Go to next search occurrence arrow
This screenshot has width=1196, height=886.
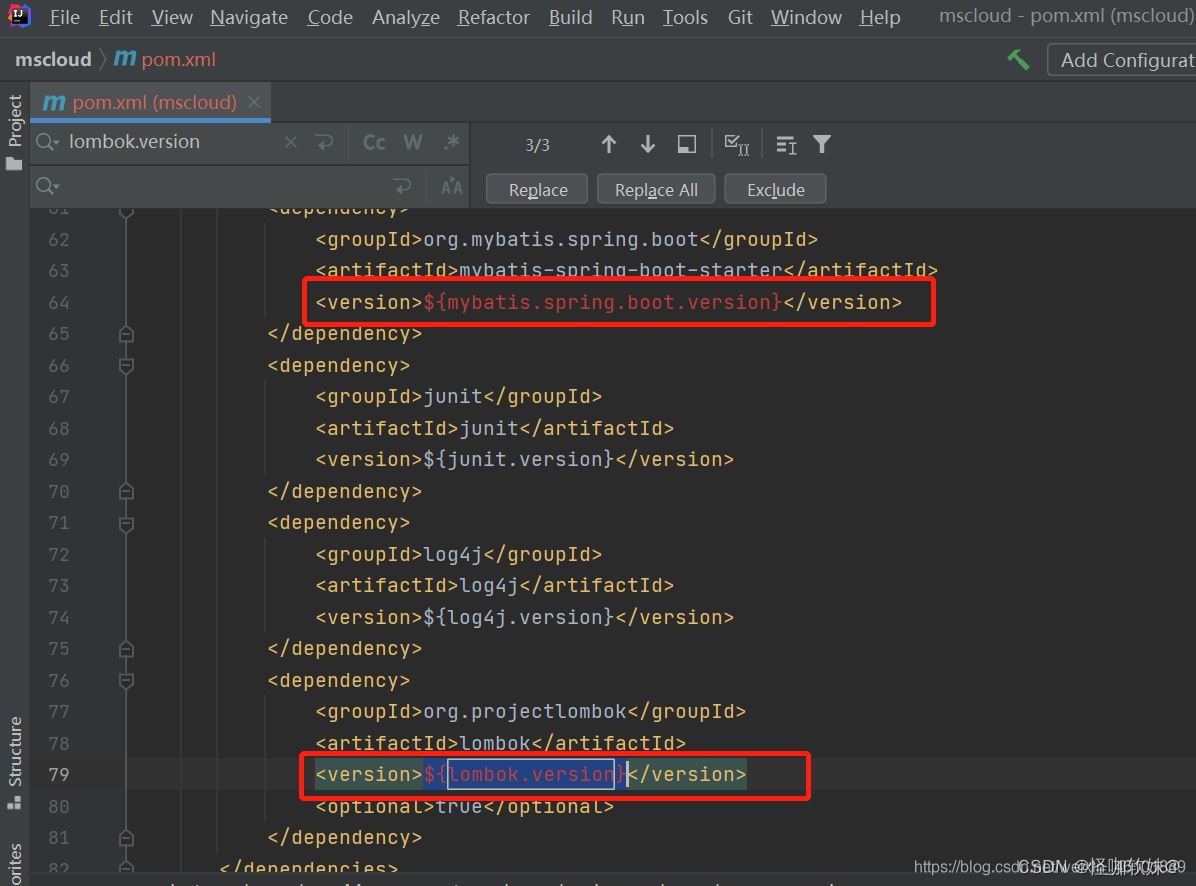click(x=647, y=145)
